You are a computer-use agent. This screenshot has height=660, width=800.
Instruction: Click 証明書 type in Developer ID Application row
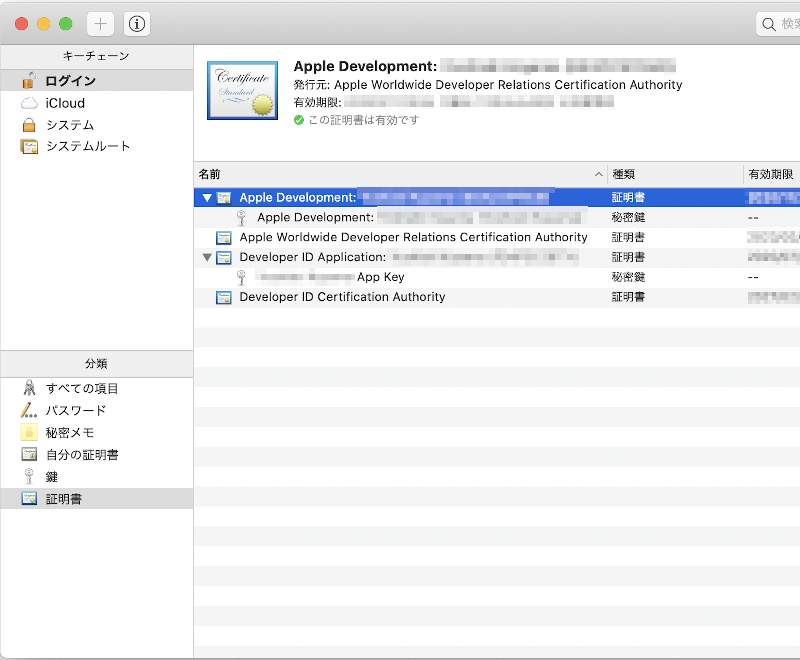click(628, 257)
